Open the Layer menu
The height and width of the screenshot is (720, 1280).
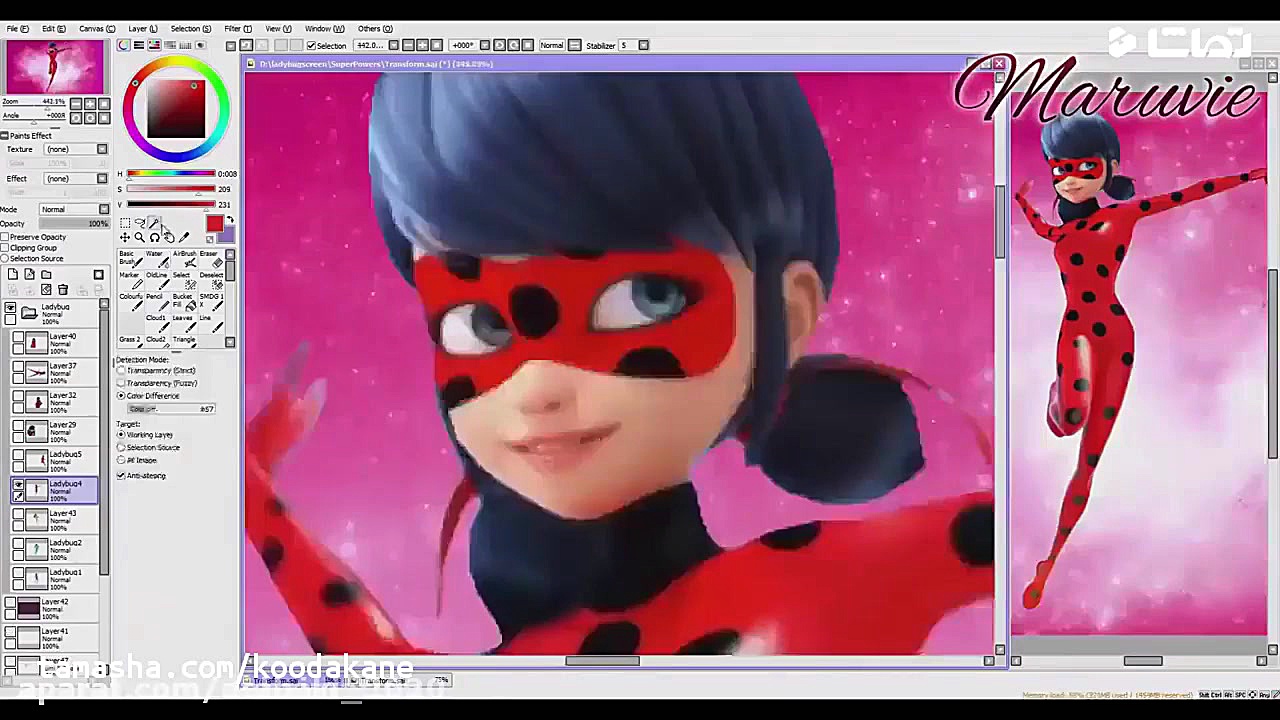142,28
